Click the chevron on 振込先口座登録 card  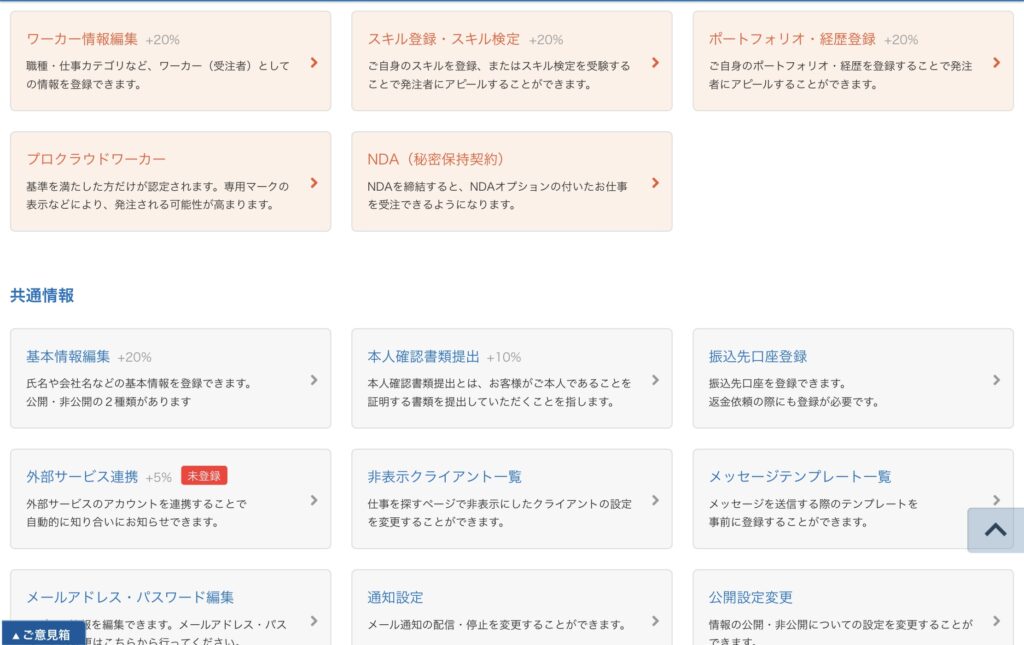coord(996,379)
